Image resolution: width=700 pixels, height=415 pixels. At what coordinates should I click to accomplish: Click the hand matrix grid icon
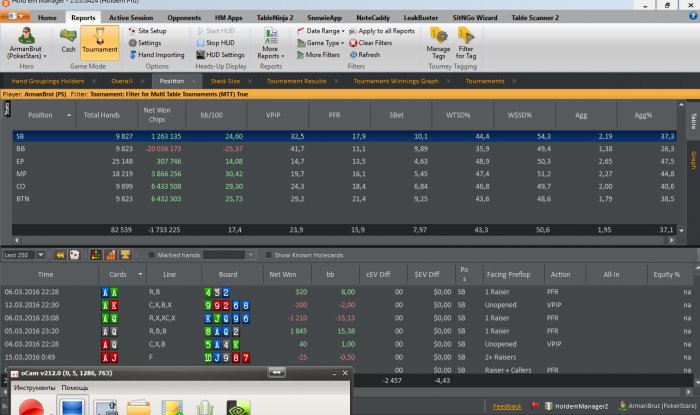(96, 255)
